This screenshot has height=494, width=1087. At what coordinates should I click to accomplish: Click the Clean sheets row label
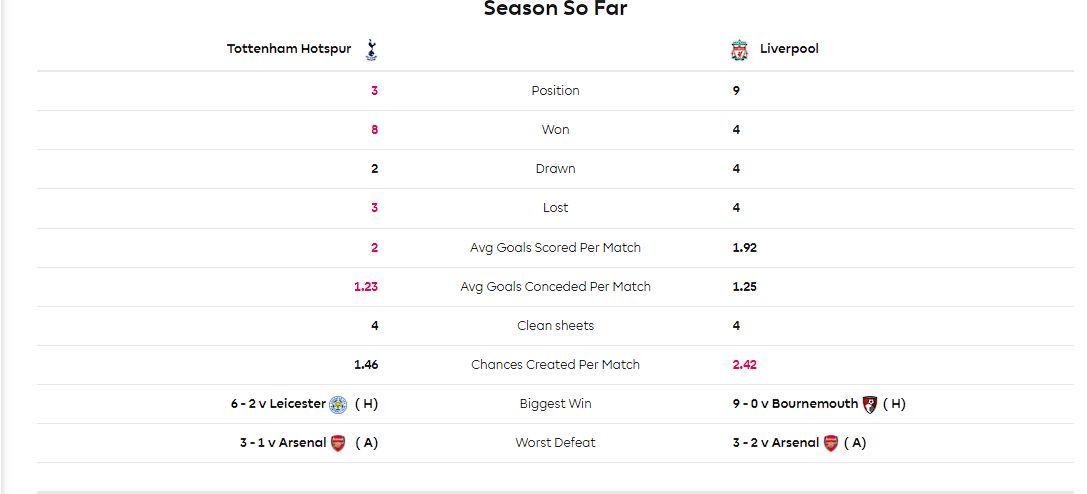555,326
